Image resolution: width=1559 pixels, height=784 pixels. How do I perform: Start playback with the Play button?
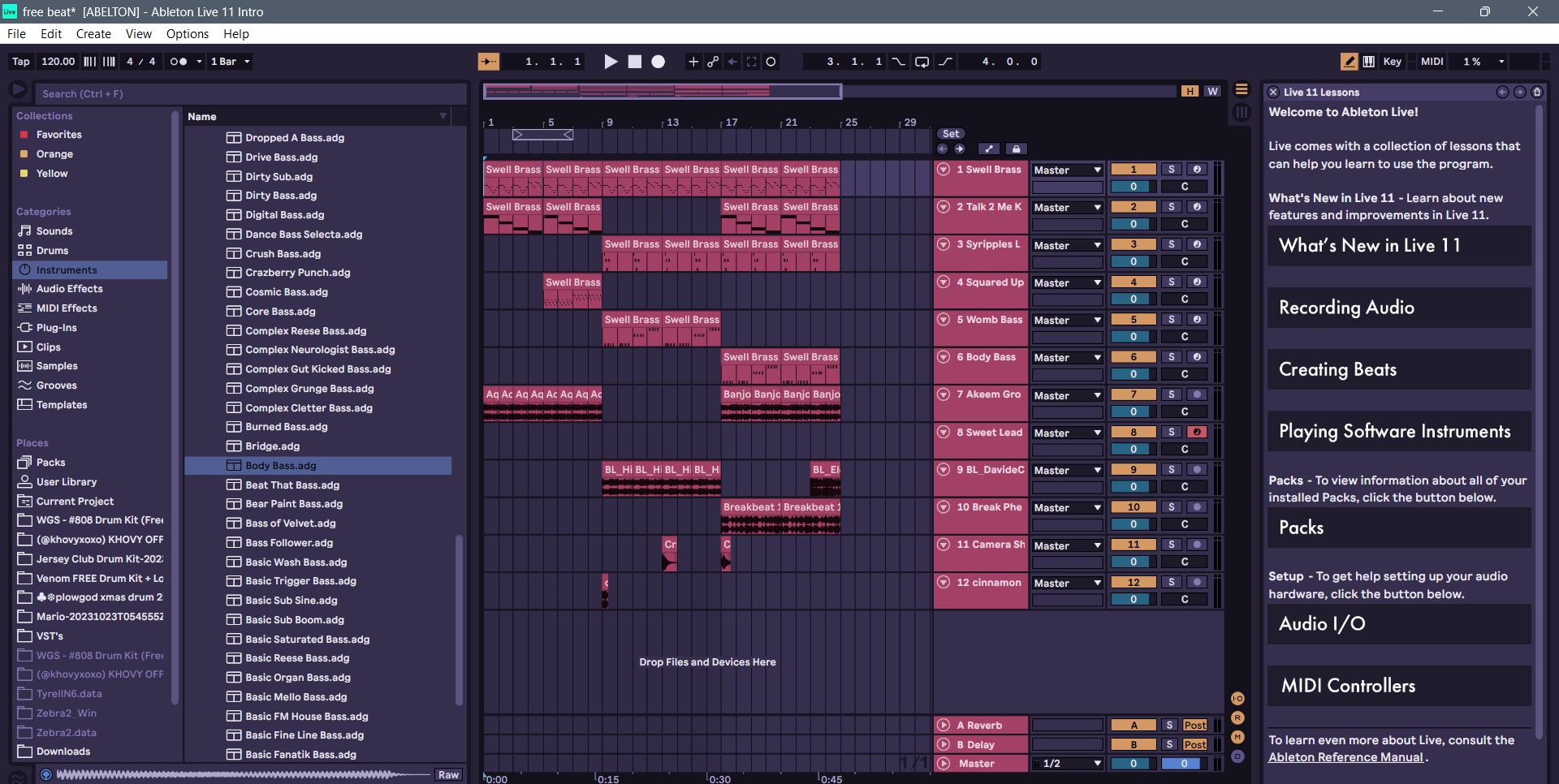tap(611, 62)
